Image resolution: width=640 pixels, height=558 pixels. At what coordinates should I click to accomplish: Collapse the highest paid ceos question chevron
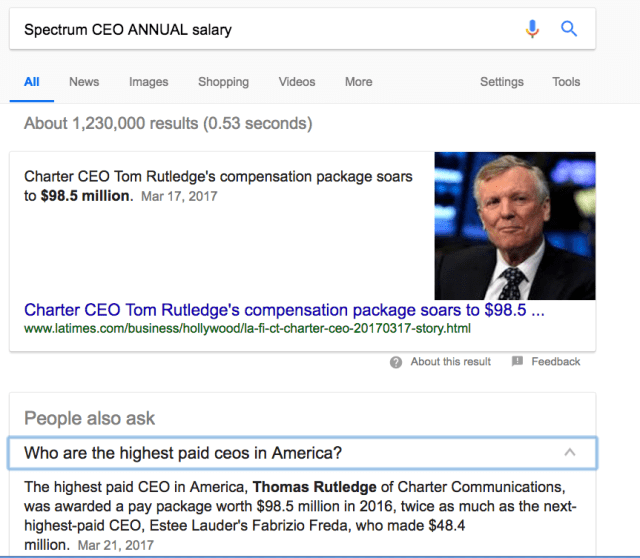coord(570,452)
